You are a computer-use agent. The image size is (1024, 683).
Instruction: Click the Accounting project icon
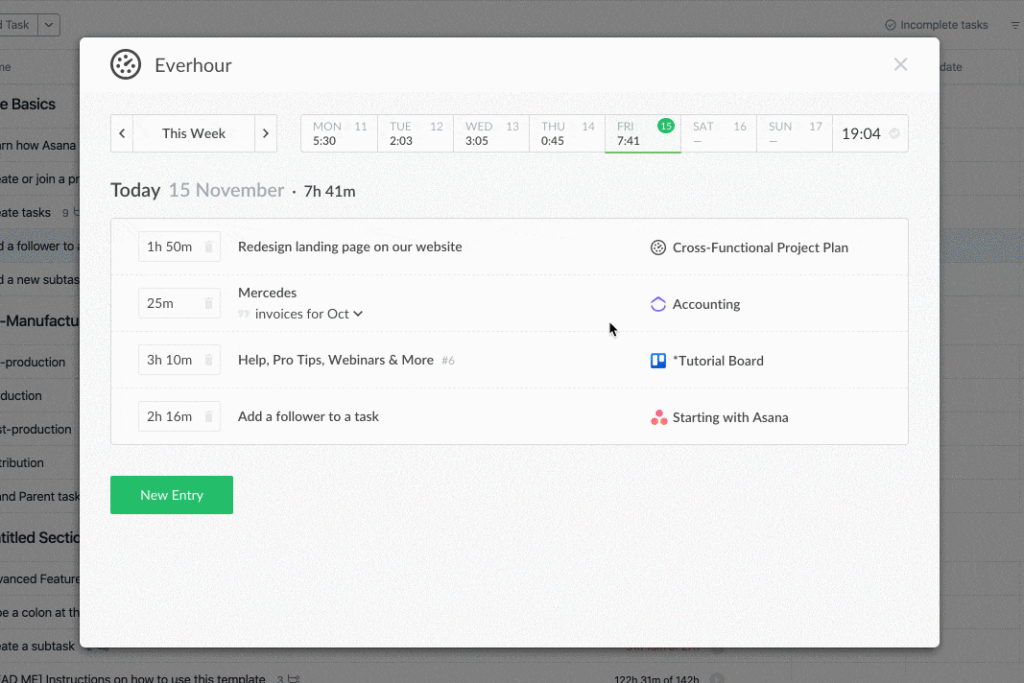pyautogui.click(x=659, y=304)
